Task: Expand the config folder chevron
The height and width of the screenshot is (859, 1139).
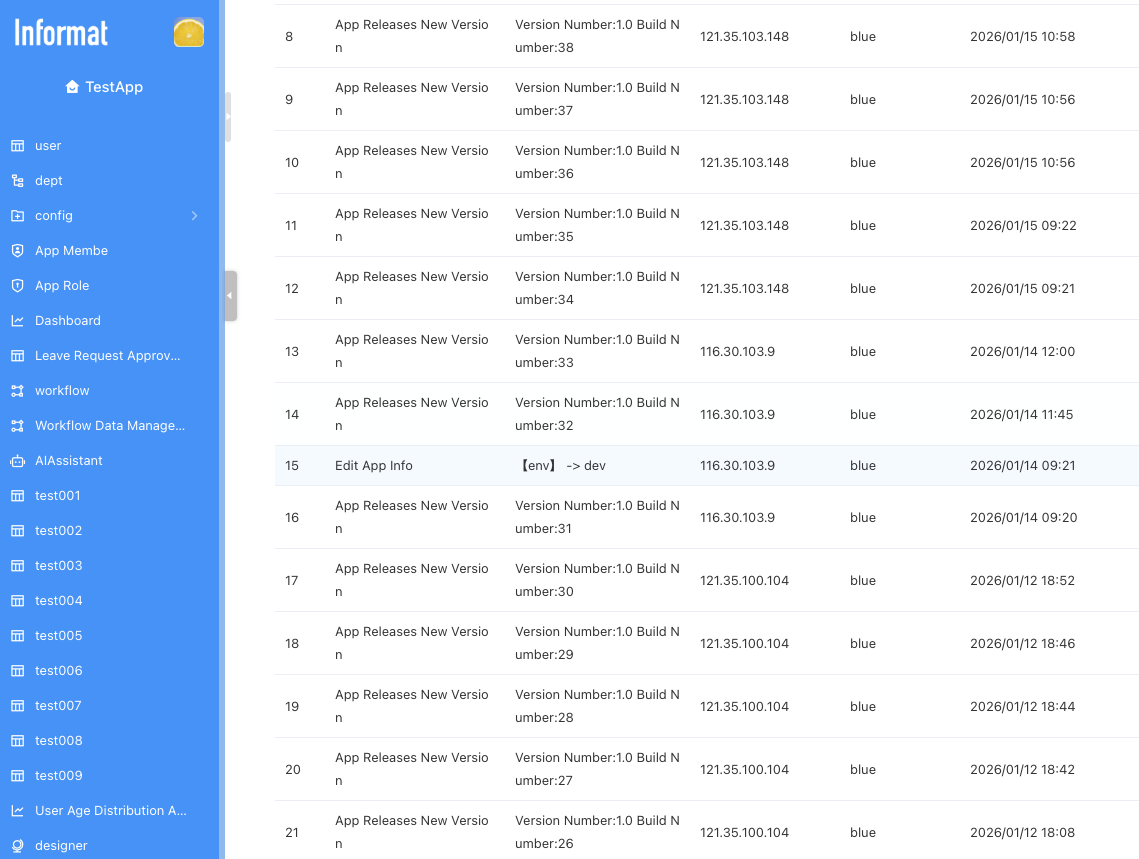Action: point(194,216)
